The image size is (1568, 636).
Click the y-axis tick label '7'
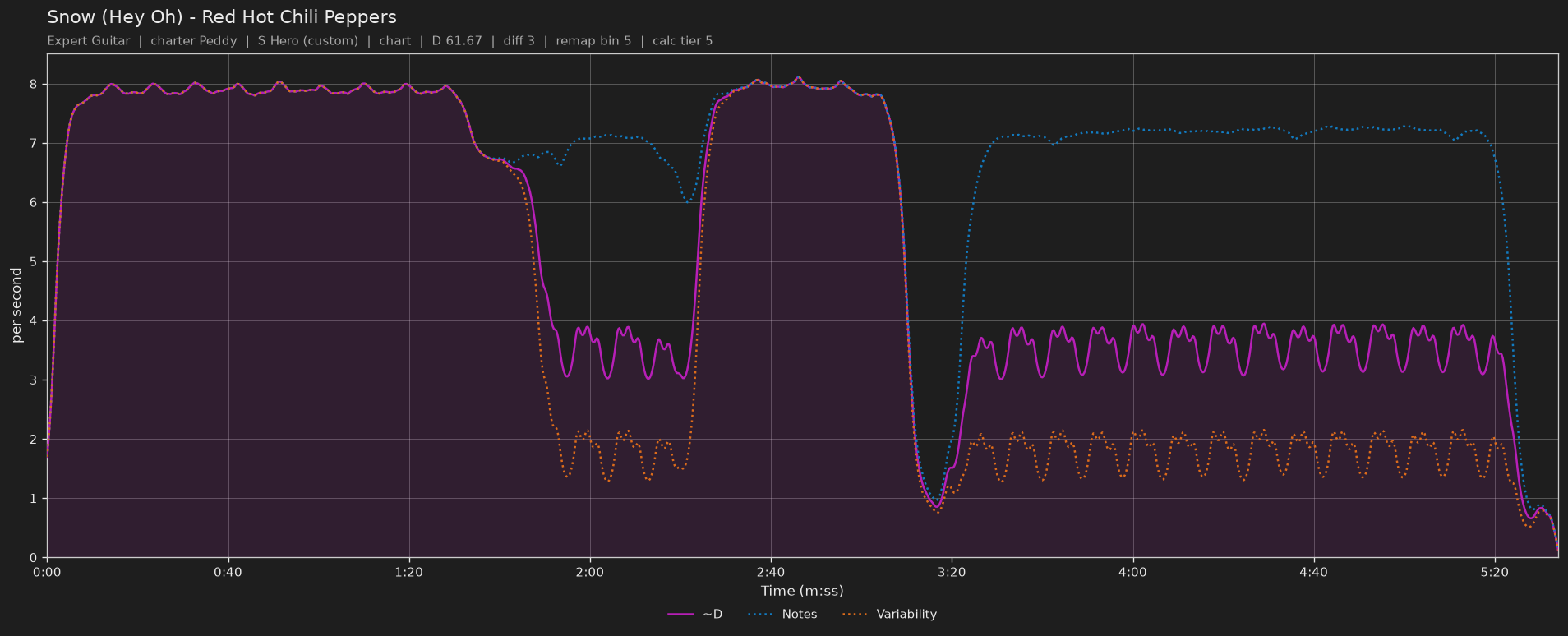34,143
